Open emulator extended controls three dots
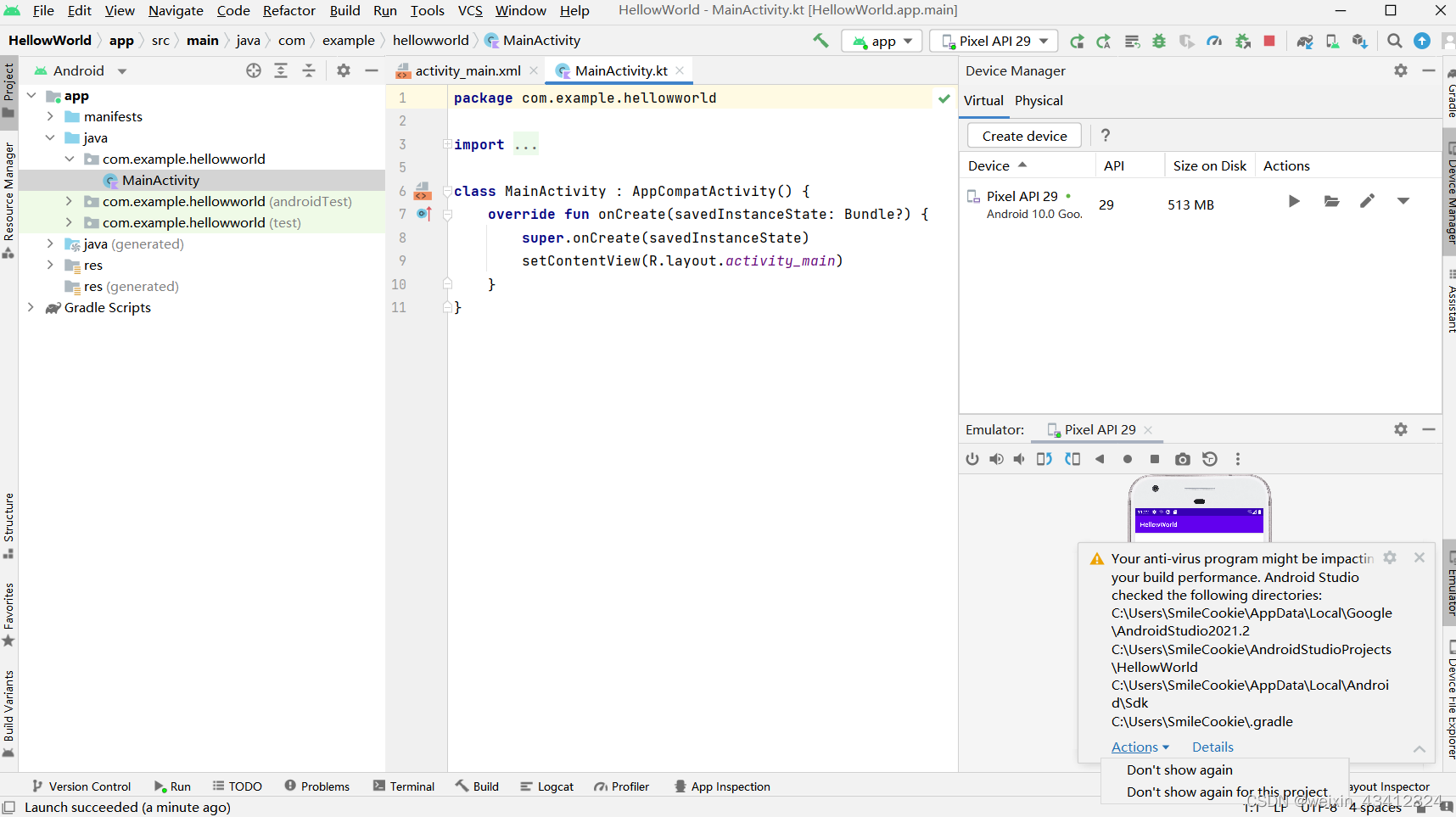 [x=1238, y=459]
